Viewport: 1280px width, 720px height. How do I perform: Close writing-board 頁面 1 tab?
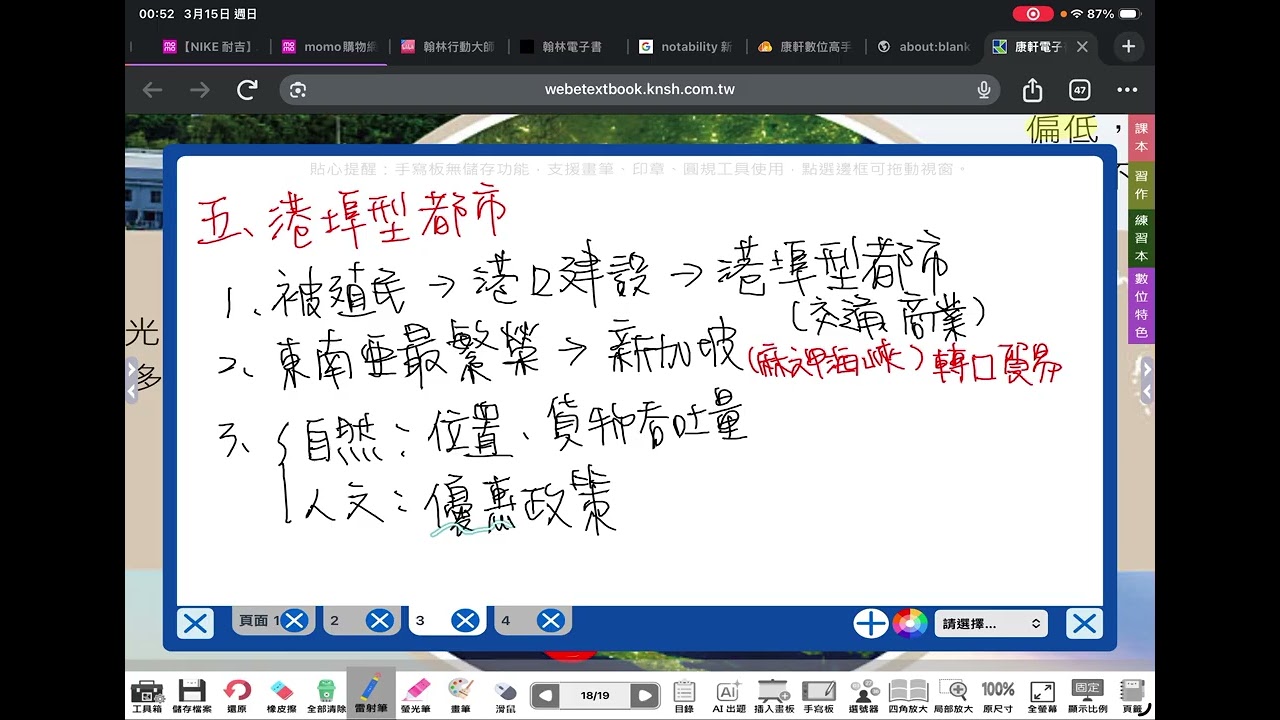[294, 621]
